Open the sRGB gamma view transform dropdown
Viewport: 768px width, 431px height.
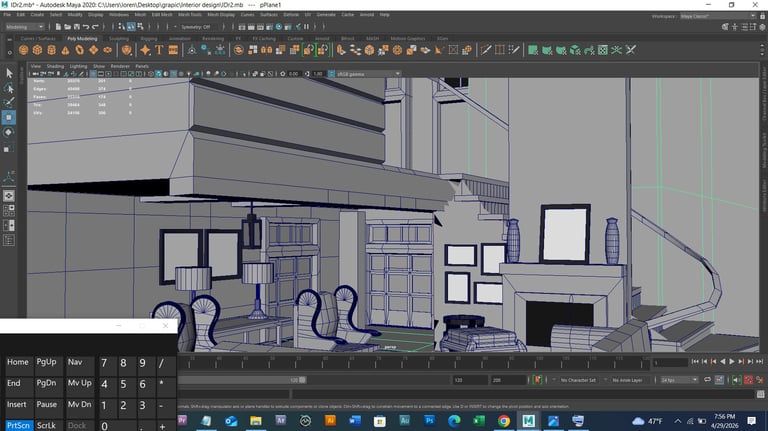368,74
